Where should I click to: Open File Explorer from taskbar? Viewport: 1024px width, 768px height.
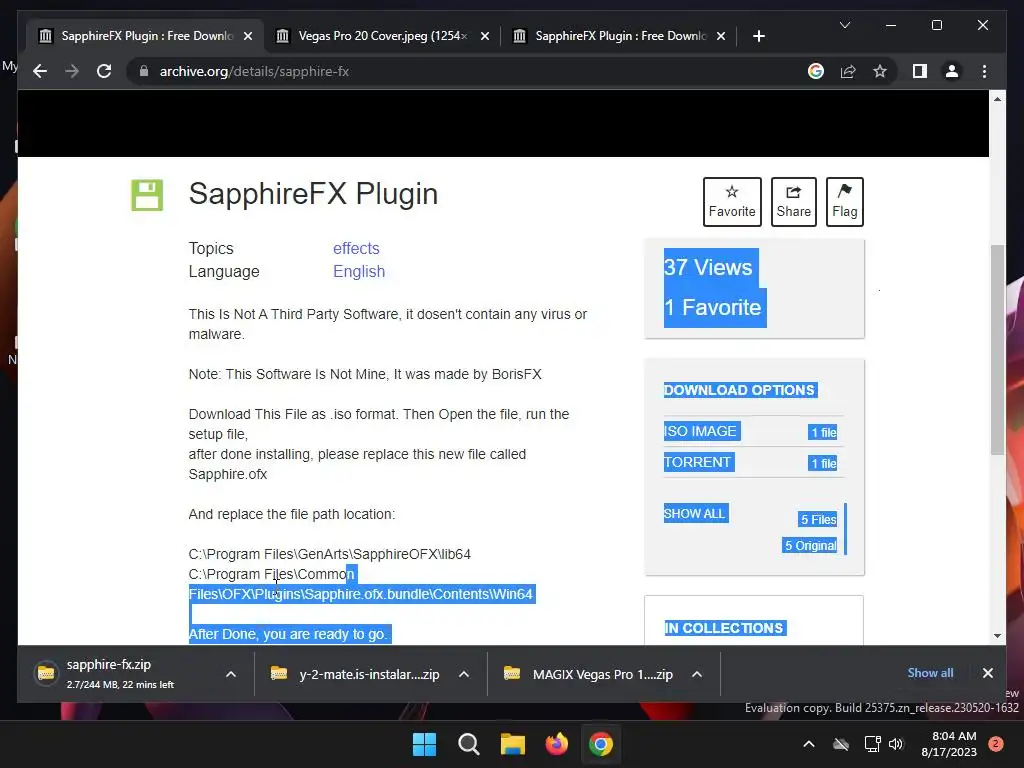pyautogui.click(x=513, y=744)
